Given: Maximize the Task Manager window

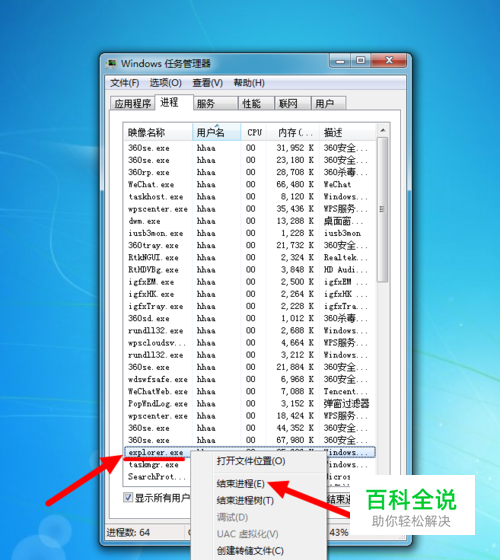Looking at the screenshot, I should coord(361,61).
